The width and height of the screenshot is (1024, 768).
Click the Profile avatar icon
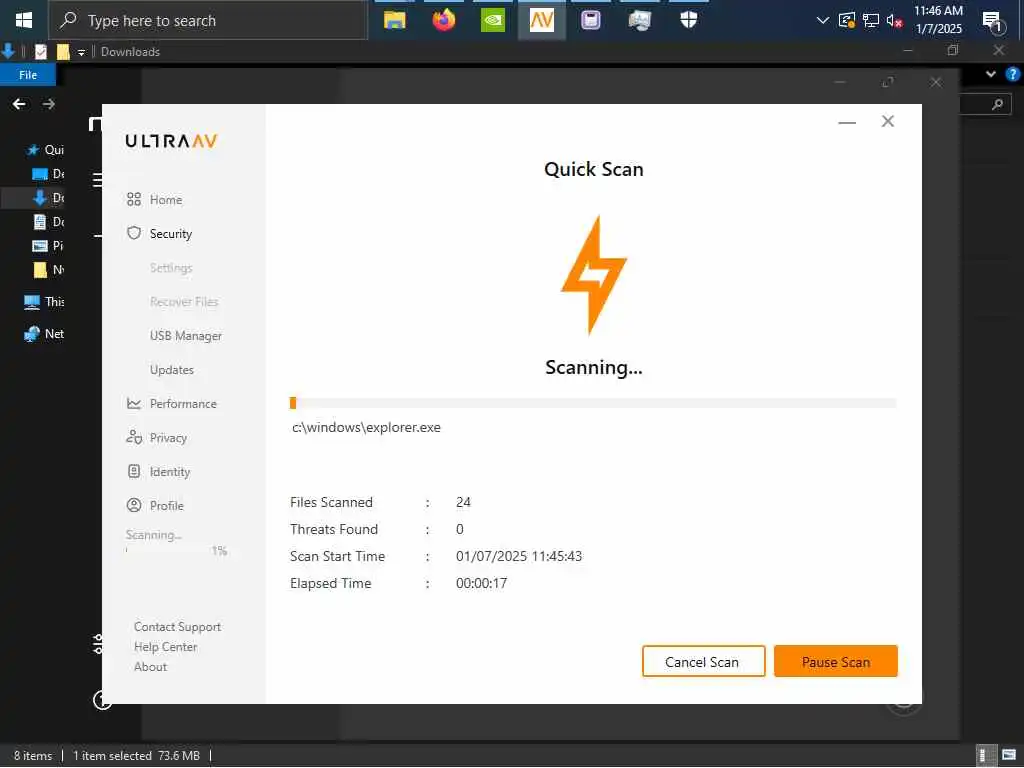pos(134,505)
